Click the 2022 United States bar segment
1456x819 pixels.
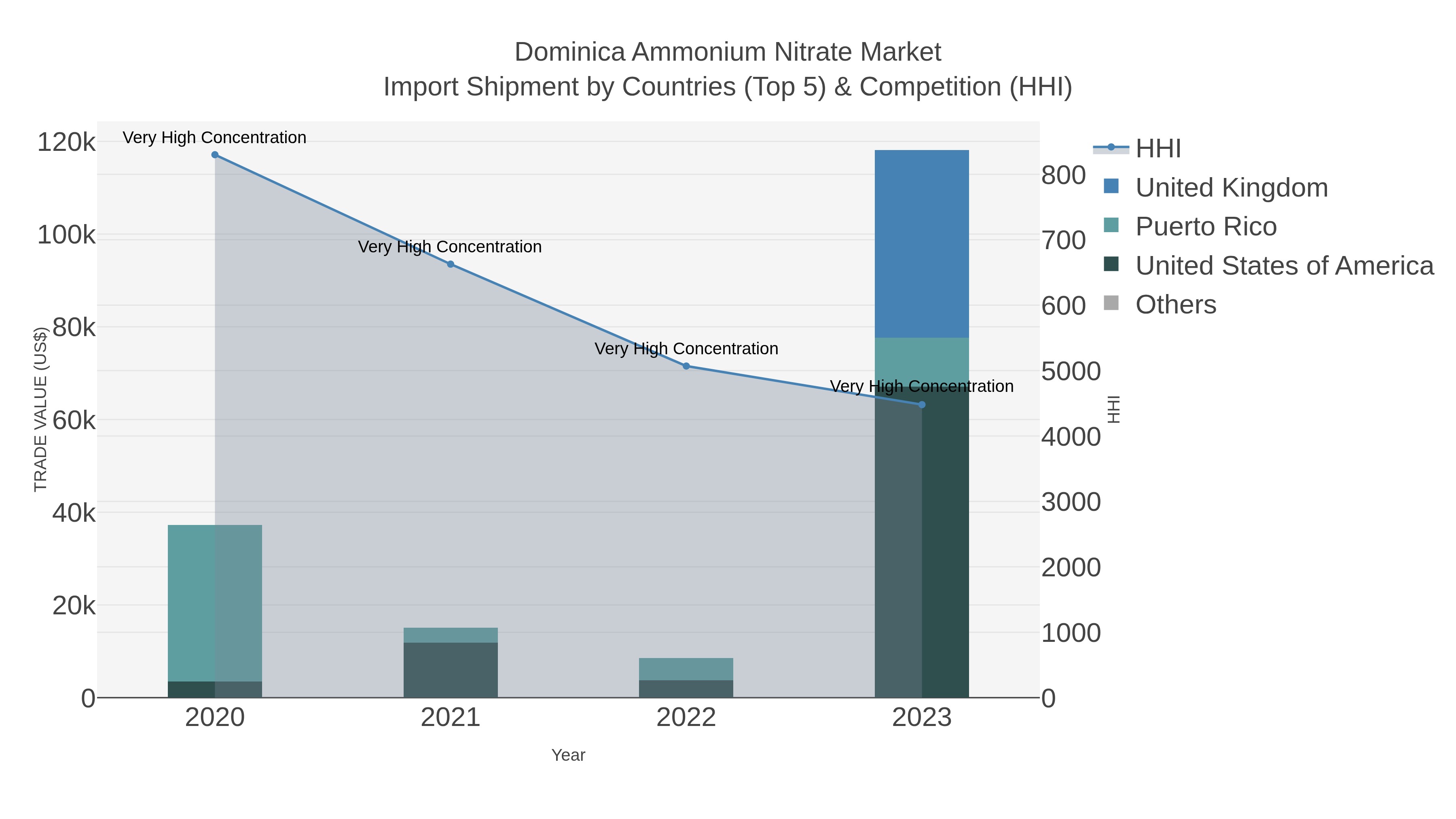686,689
